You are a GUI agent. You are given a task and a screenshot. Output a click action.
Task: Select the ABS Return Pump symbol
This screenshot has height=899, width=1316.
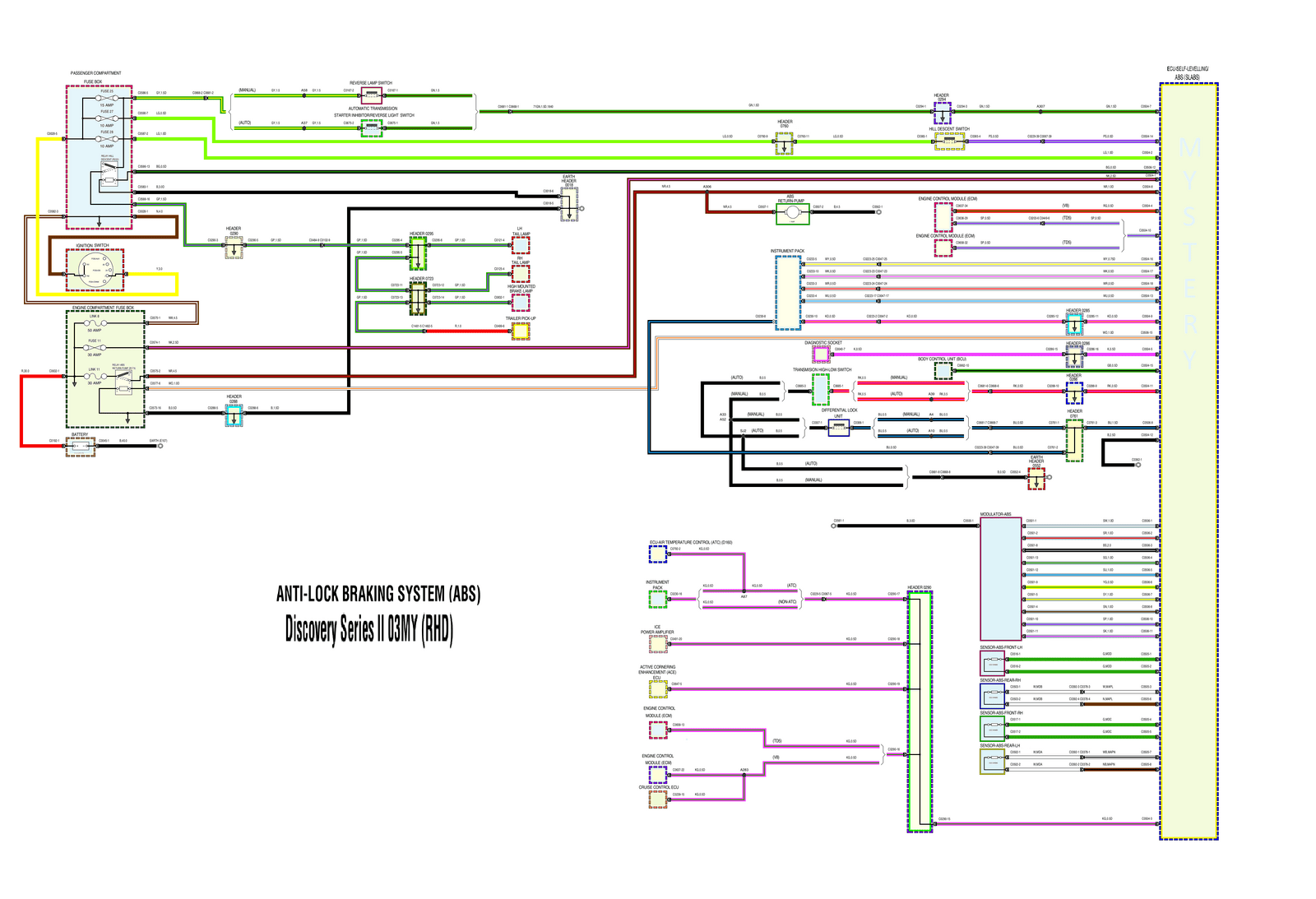[x=793, y=213]
